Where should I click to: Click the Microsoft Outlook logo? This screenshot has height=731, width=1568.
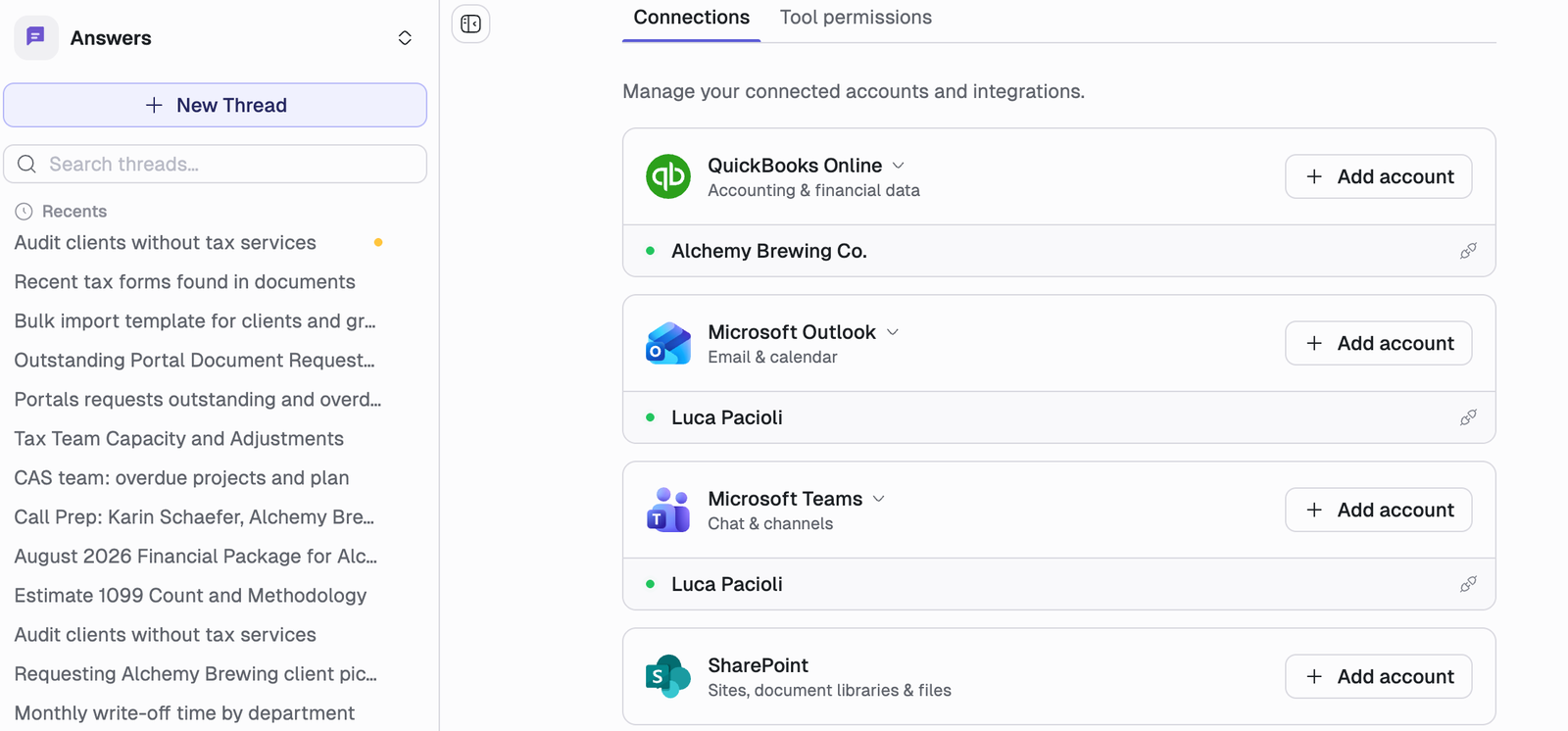pyautogui.click(x=668, y=343)
